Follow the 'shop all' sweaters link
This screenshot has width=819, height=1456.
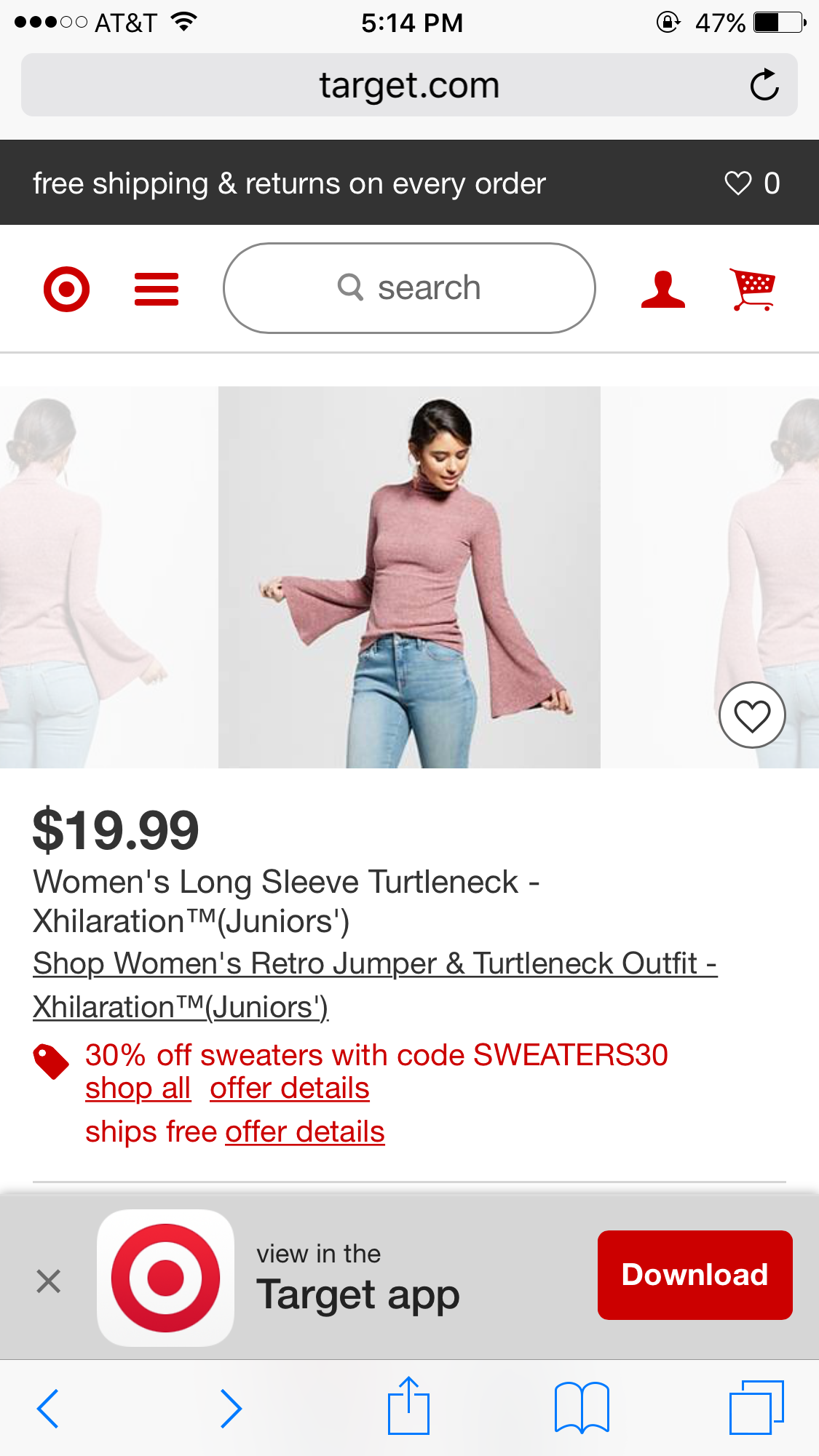[x=138, y=1089]
